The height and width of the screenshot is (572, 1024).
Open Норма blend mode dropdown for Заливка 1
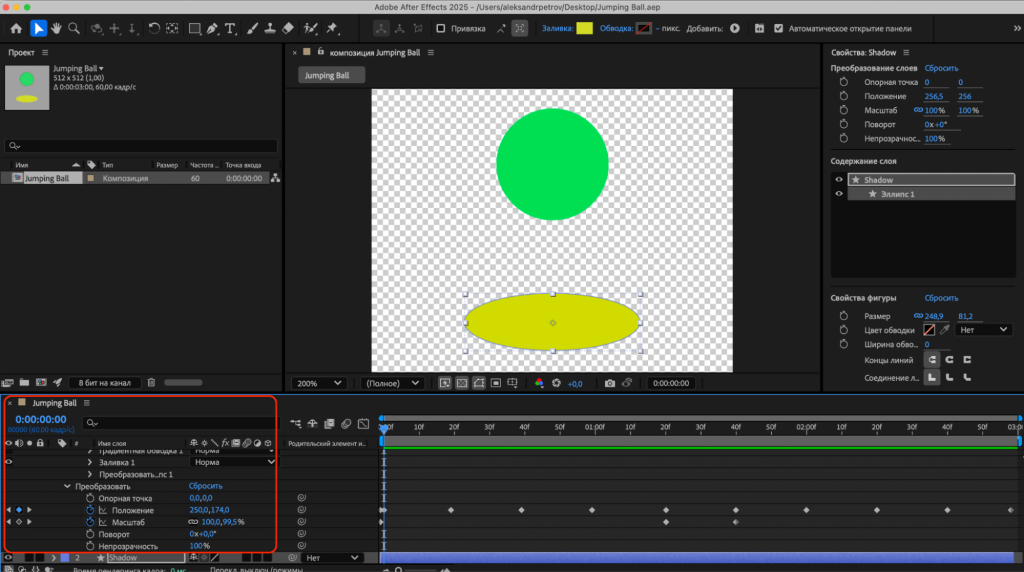[x=233, y=462]
